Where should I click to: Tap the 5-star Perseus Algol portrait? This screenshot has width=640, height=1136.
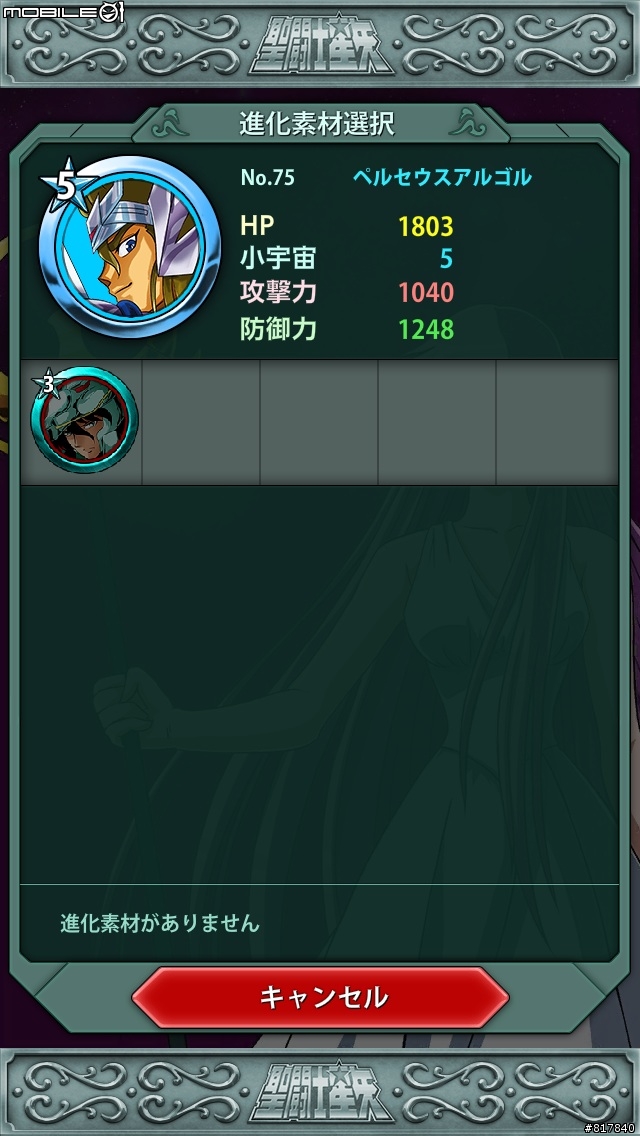[x=130, y=246]
